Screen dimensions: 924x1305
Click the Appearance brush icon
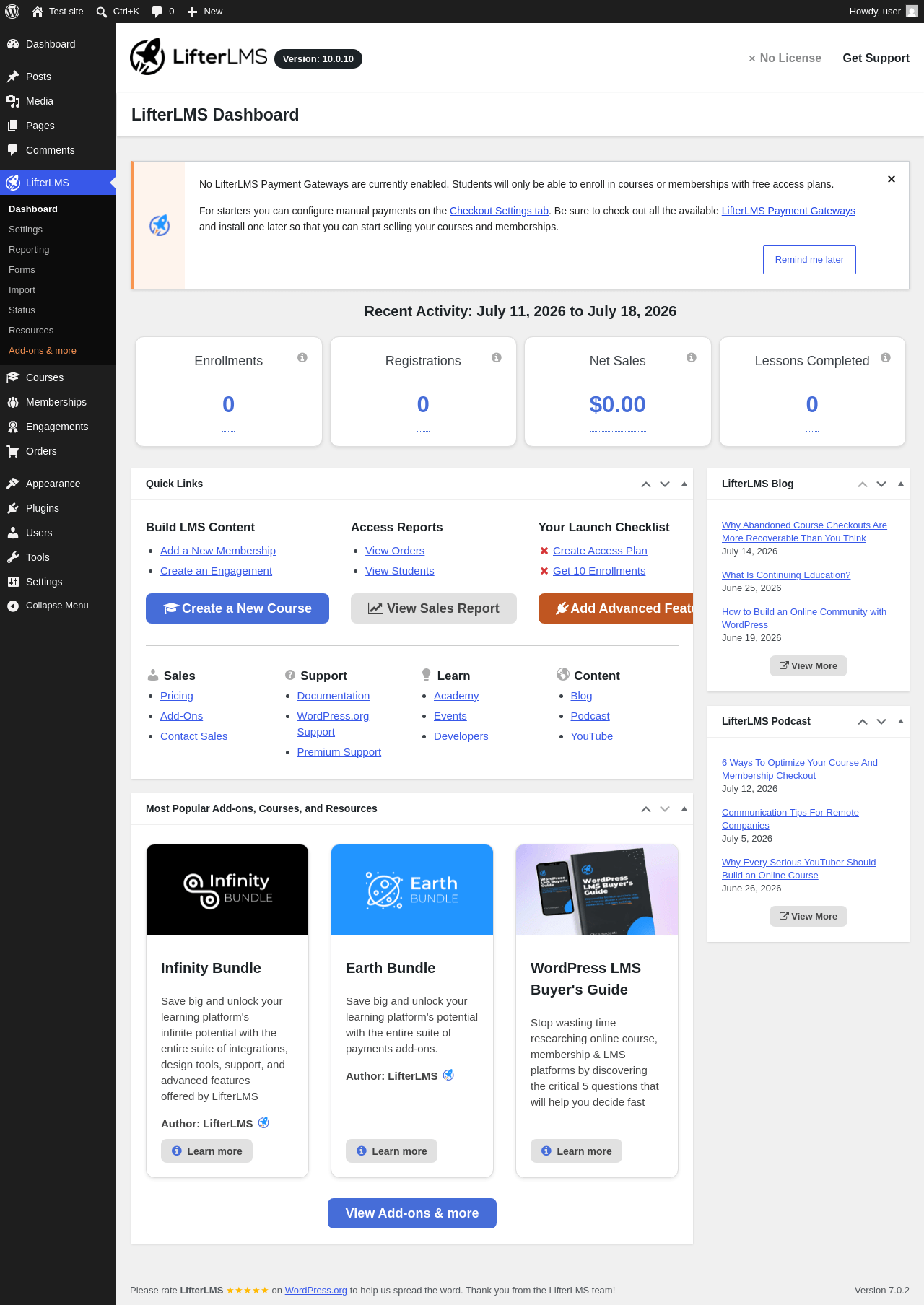pos(13,484)
